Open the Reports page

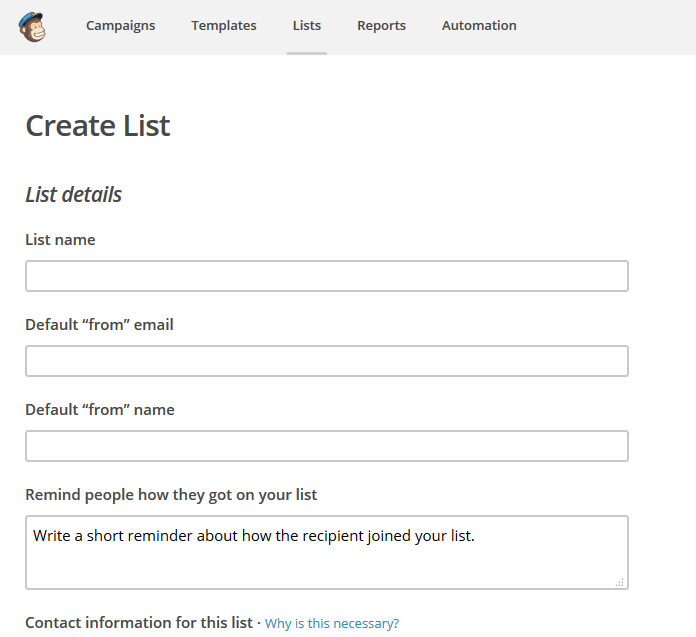tap(381, 26)
